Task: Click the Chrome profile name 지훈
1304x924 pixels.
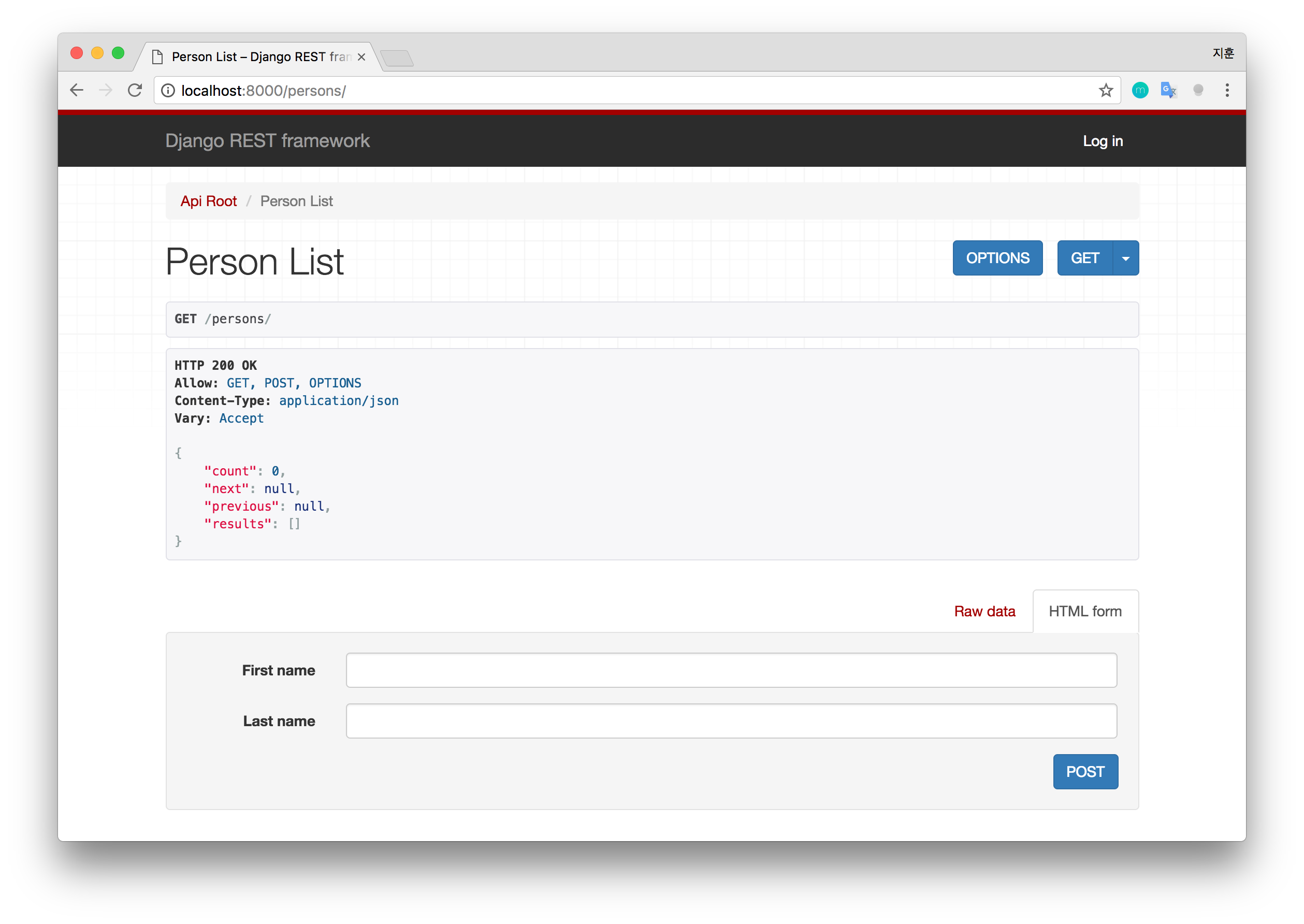Action: [x=1223, y=53]
